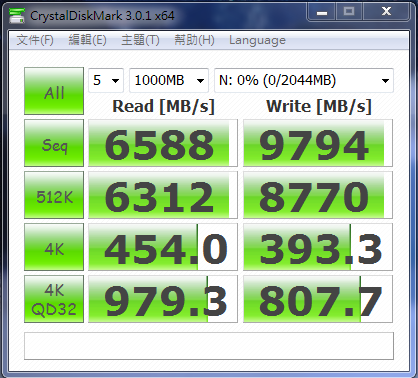Click the 4K write result 393.3

pos(318,247)
